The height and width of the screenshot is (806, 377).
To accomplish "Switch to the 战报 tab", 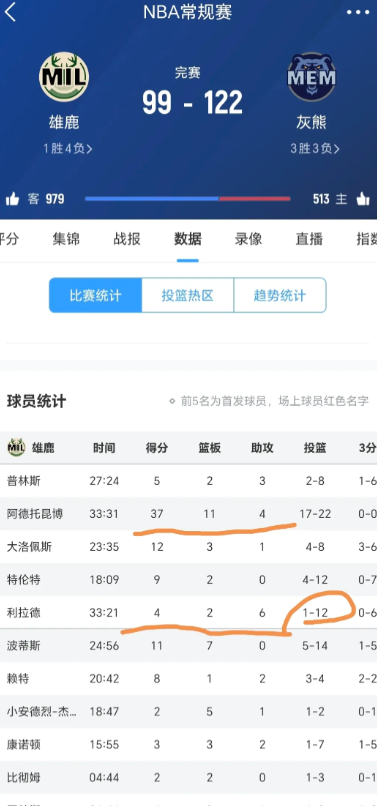I will [x=127, y=239].
